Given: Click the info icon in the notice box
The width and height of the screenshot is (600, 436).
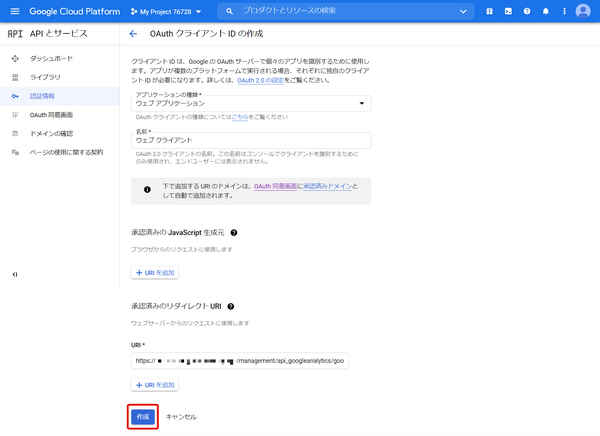Looking at the screenshot, I should 147,189.
